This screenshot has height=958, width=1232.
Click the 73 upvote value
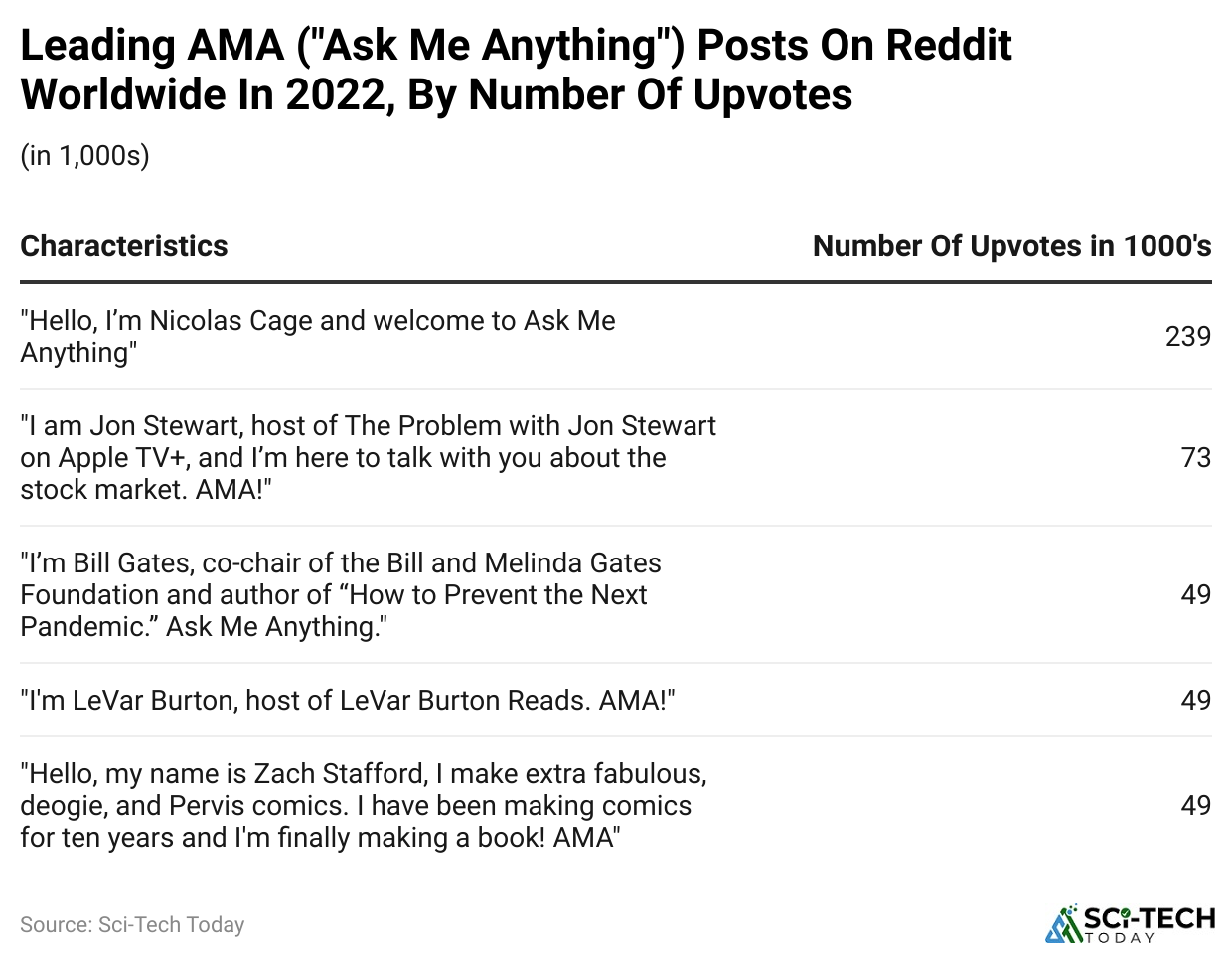(x=1195, y=457)
